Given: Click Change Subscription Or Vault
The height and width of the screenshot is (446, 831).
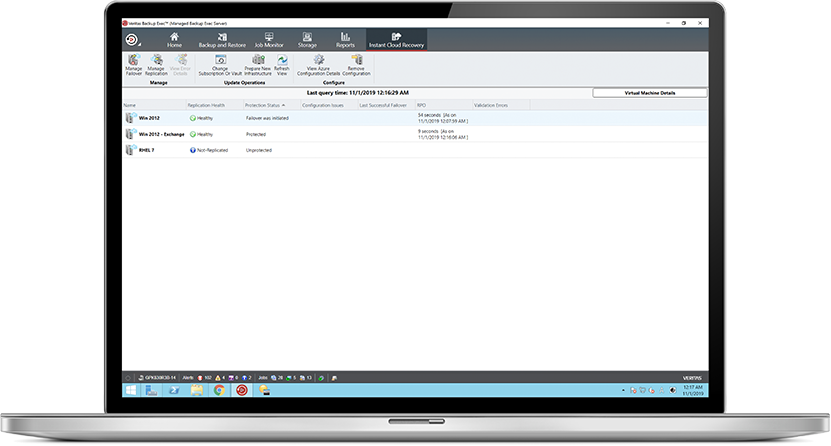Looking at the screenshot, I should [220, 63].
